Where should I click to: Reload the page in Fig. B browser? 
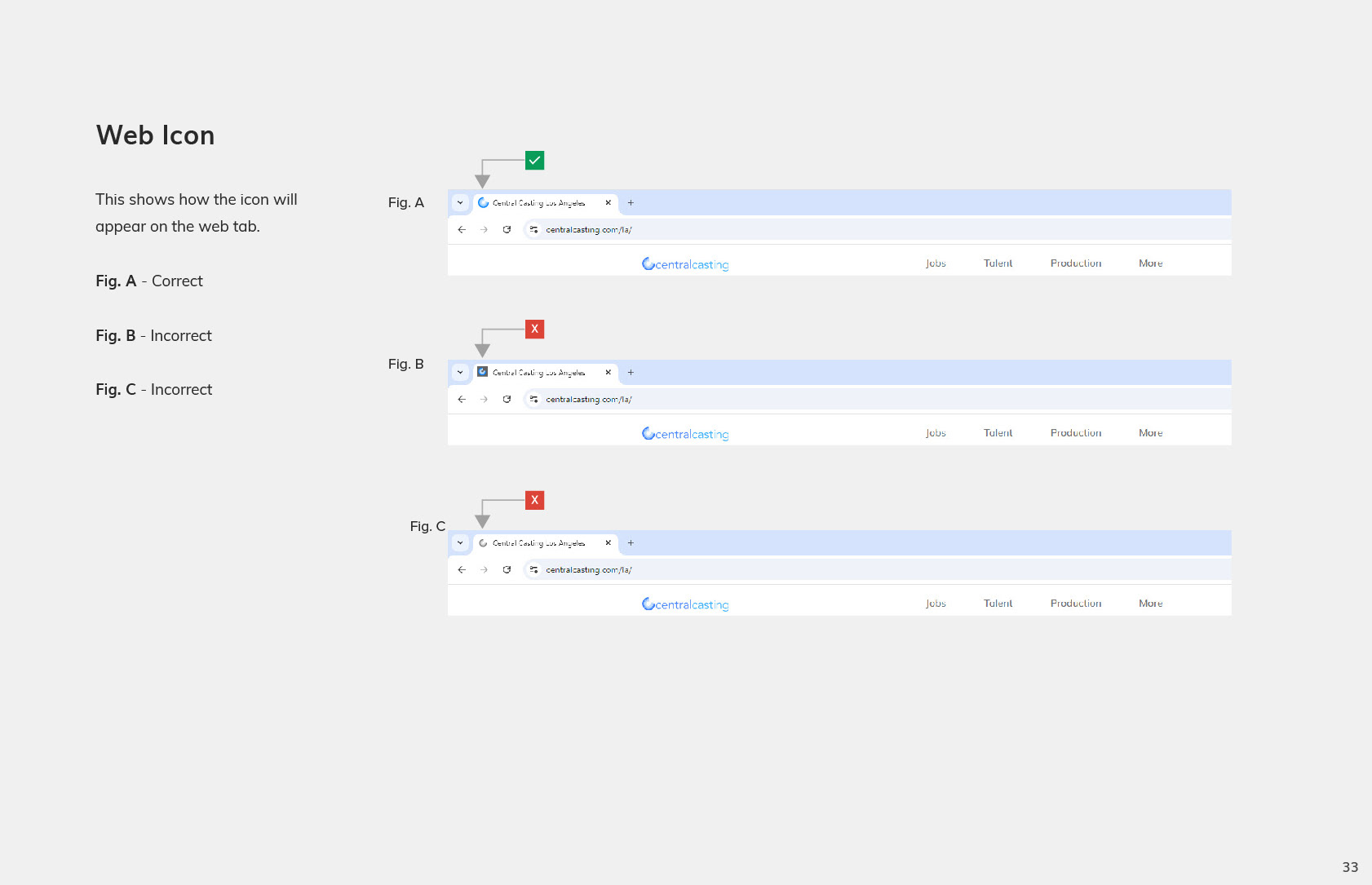507,400
